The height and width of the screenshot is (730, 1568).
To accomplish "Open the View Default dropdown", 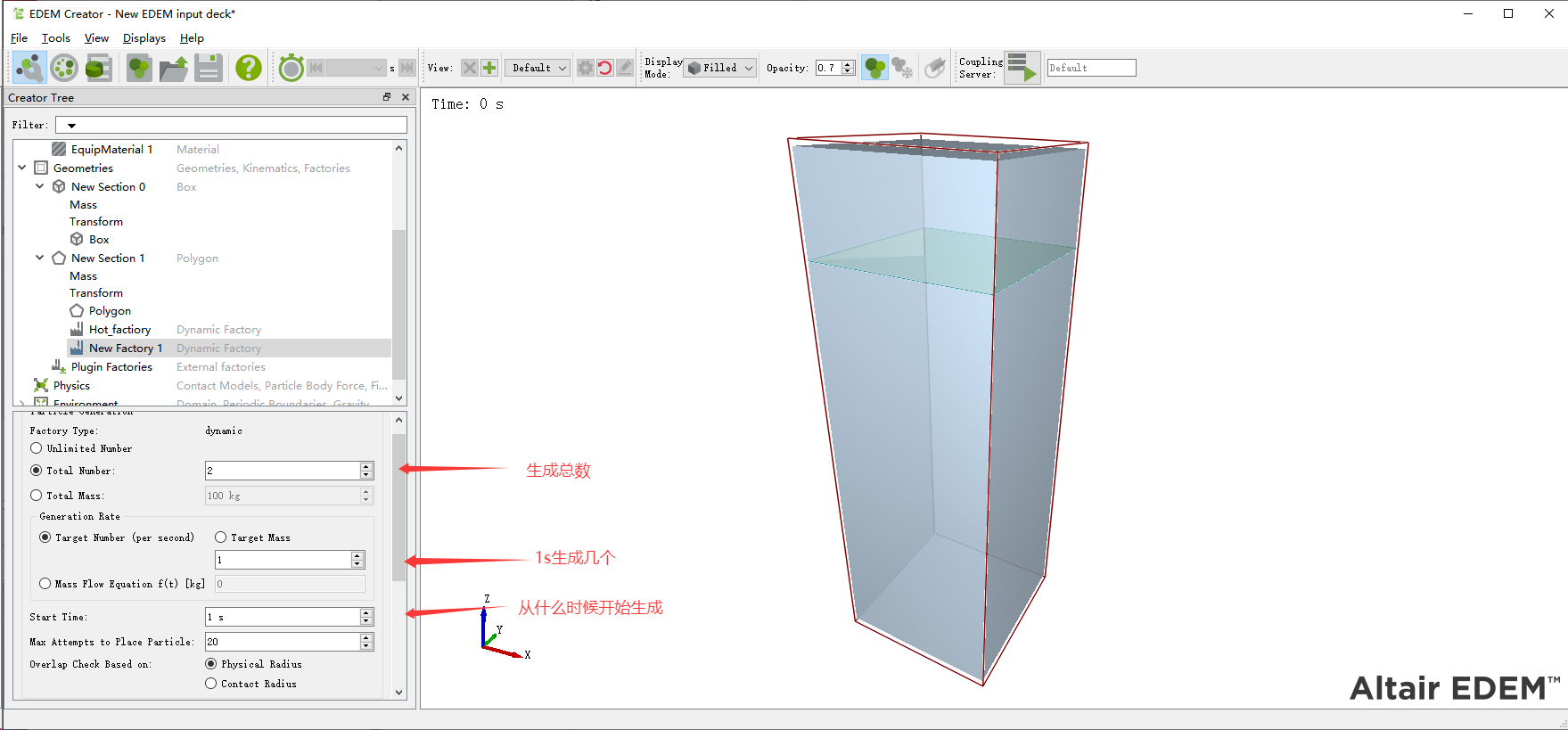I will (x=537, y=68).
